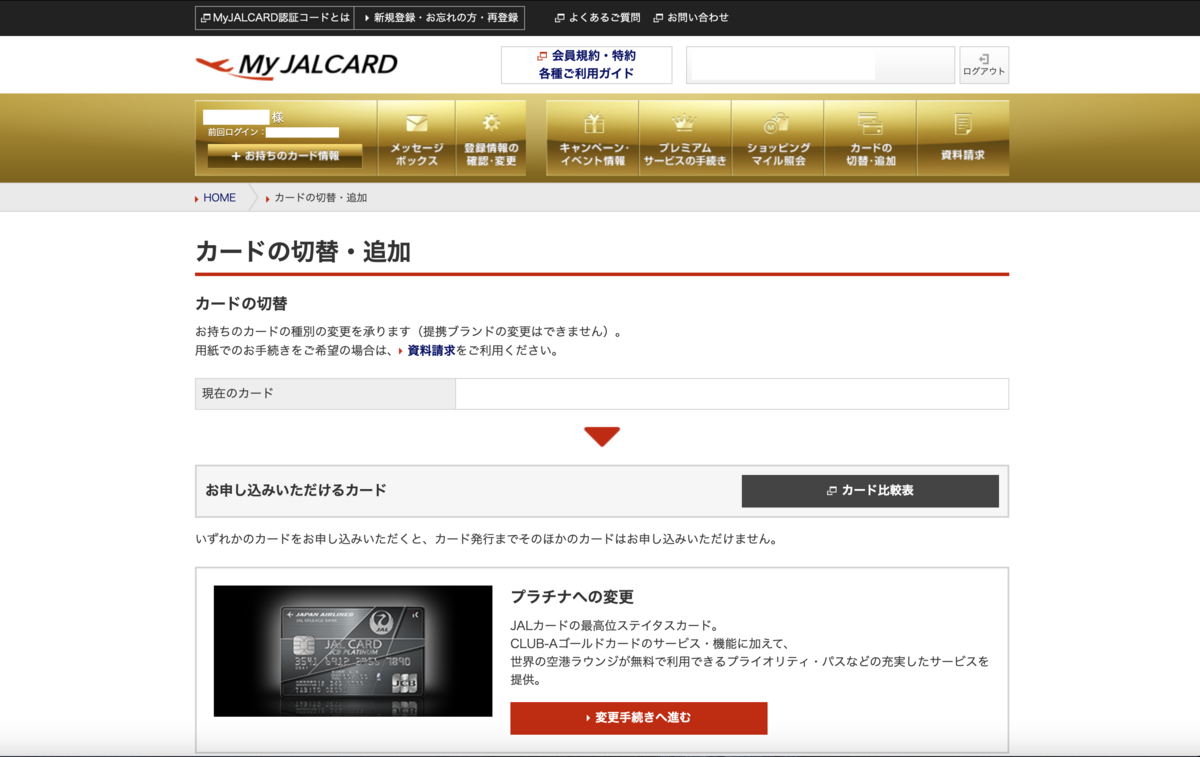Click the ログアウト button
The height and width of the screenshot is (757, 1200).
(984, 65)
